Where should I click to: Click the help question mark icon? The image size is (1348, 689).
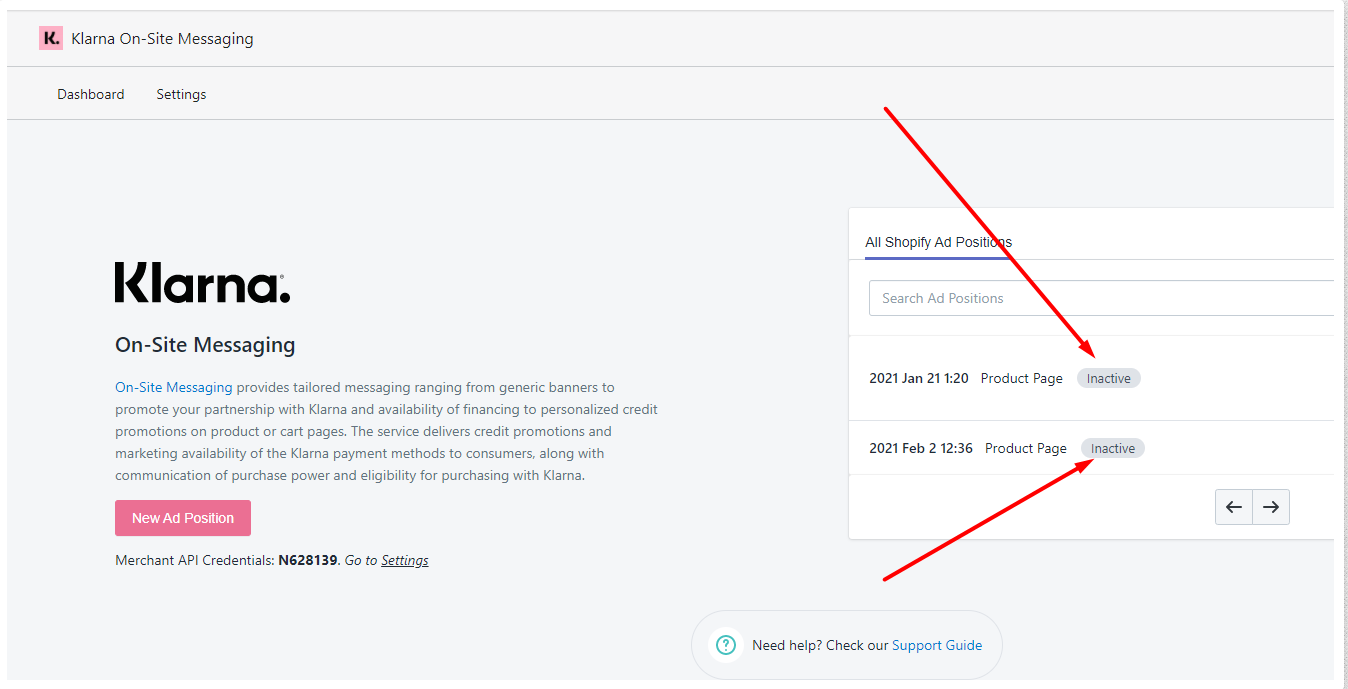click(x=726, y=645)
